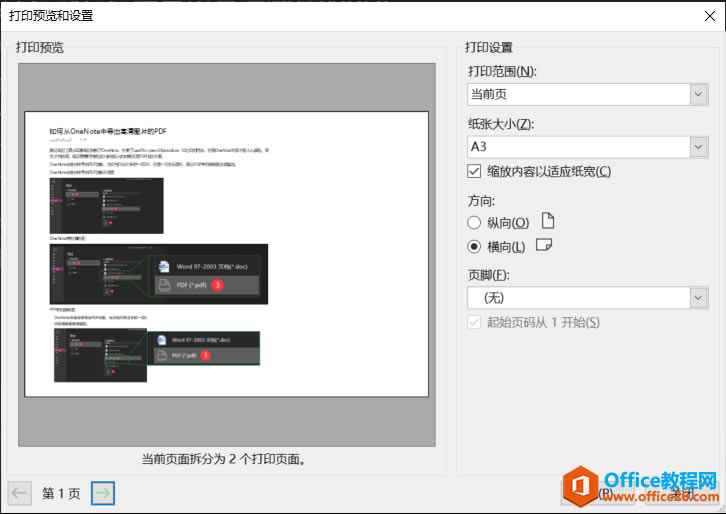This screenshot has width=726, height=514.
Task: Toggle 缩放内容以适应纸宽 checkbox
Action: (474, 171)
